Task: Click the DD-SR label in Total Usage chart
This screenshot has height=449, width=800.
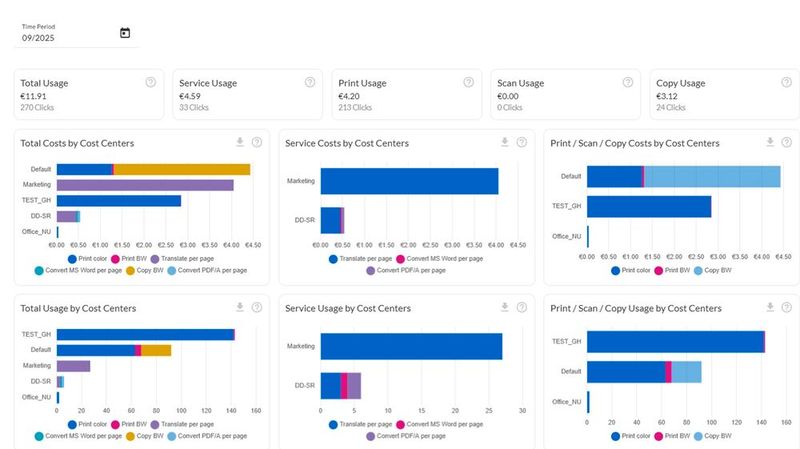Action: tap(41, 382)
